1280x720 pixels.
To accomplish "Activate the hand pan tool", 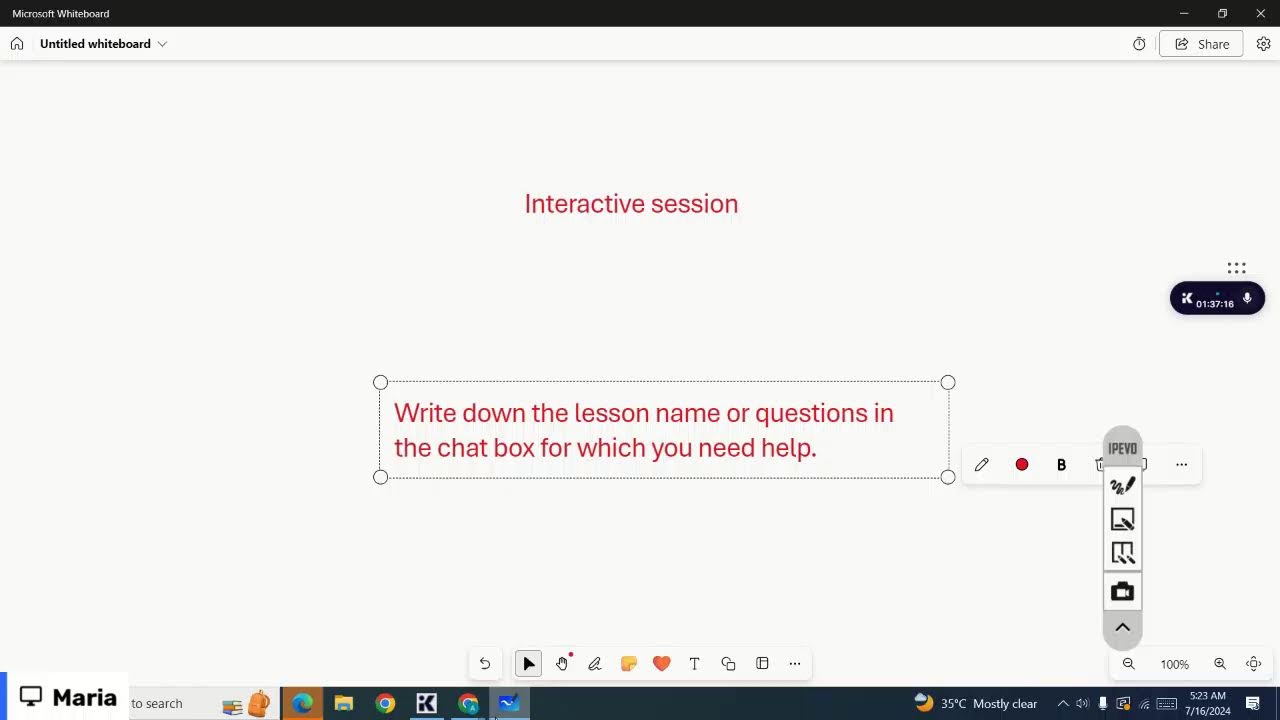I will tap(563, 663).
